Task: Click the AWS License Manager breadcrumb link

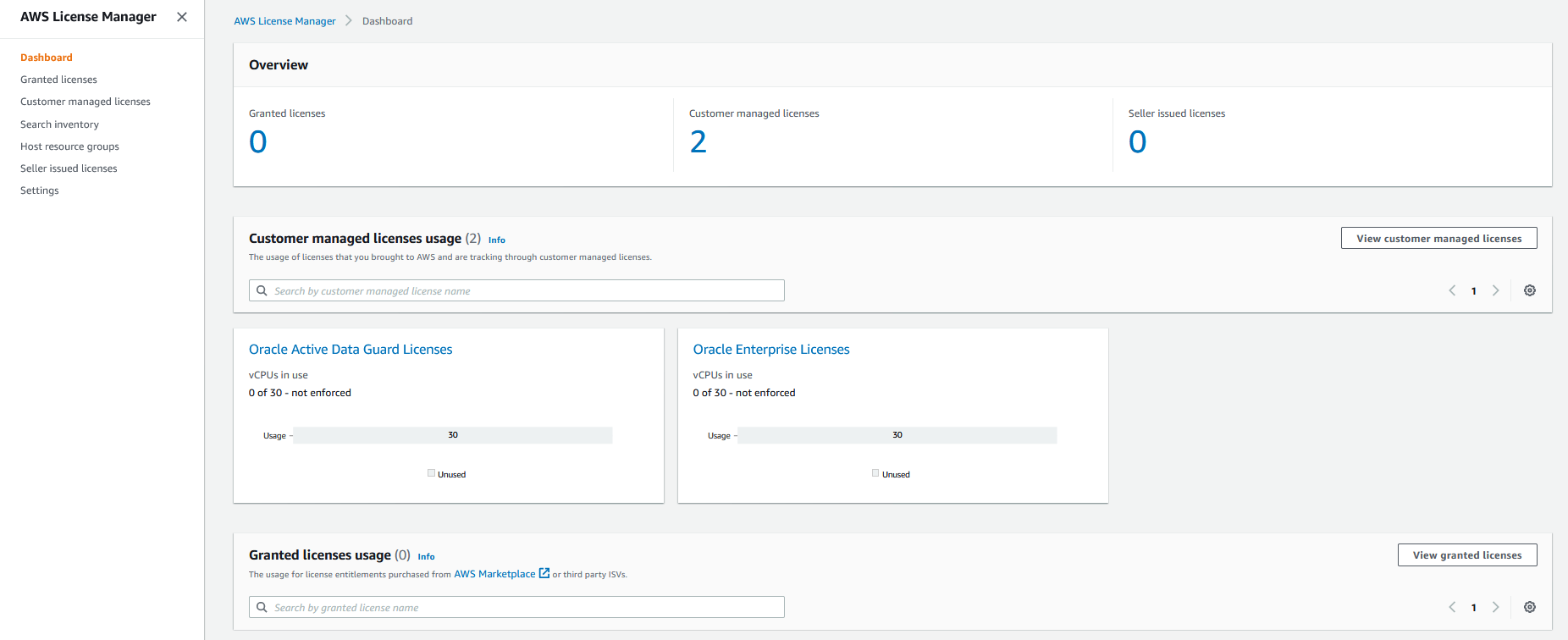Action: [284, 21]
